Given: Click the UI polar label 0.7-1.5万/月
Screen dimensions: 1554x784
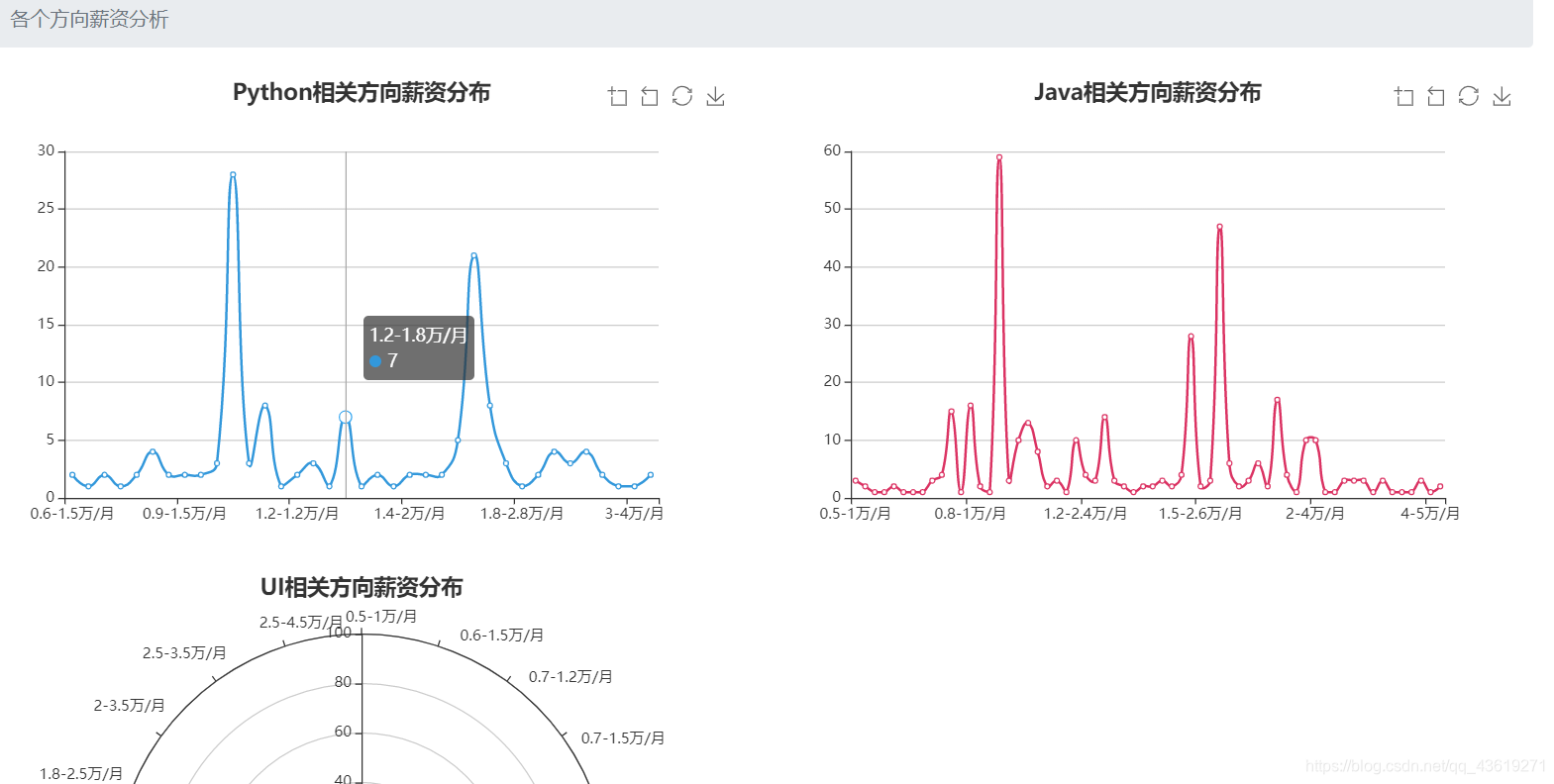Looking at the screenshot, I should point(623,737).
